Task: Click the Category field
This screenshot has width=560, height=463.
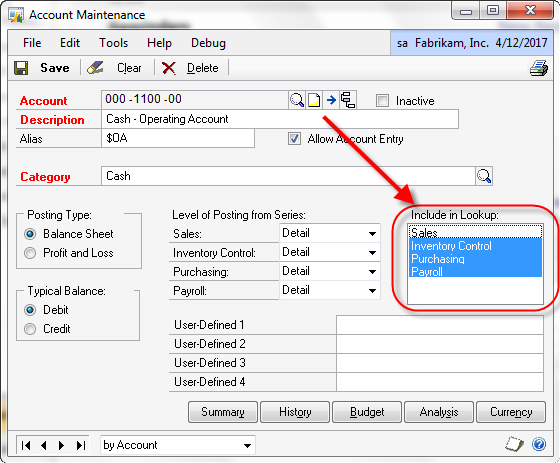Action: pos(288,176)
